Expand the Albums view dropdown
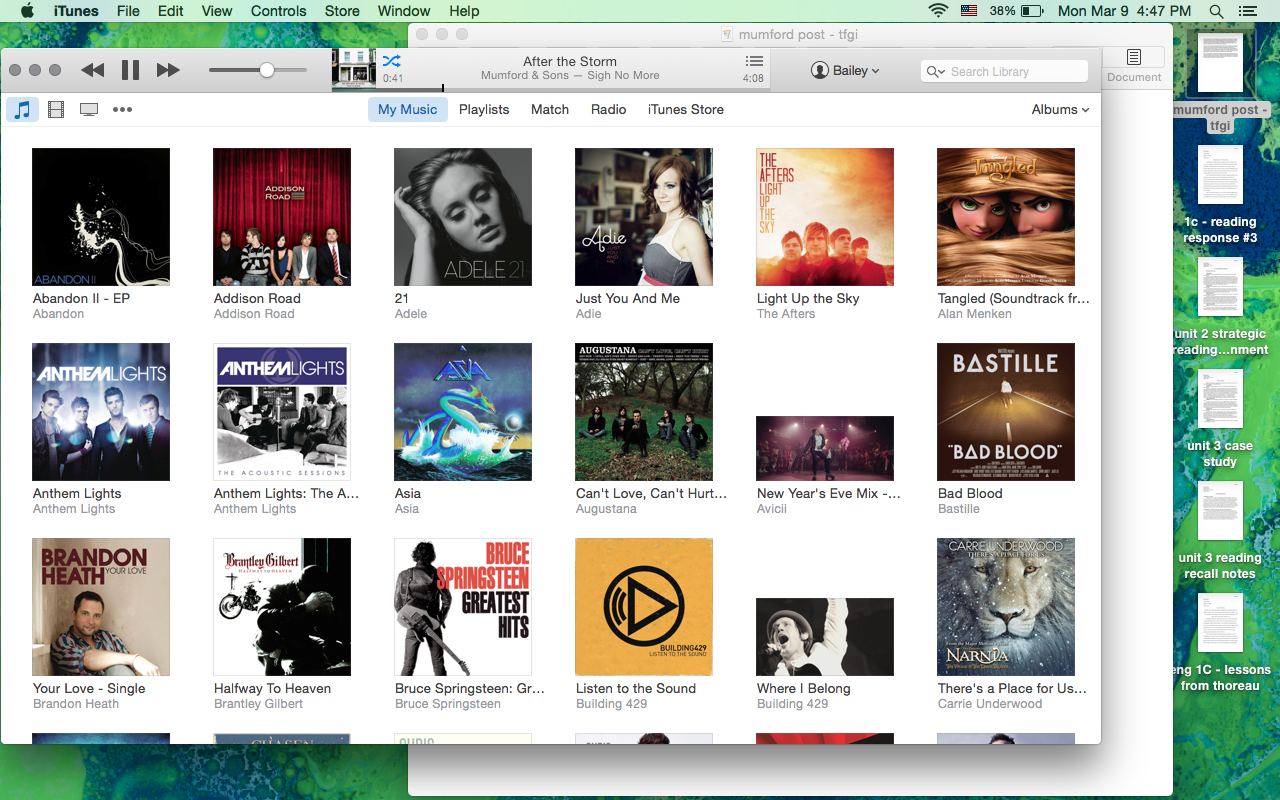 coord(1060,110)
